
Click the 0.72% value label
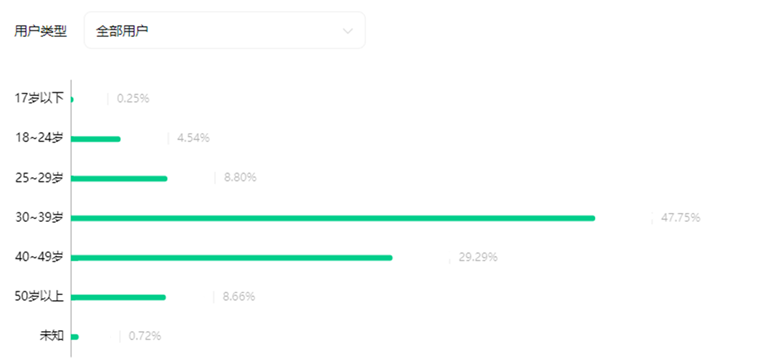(145, 336)
